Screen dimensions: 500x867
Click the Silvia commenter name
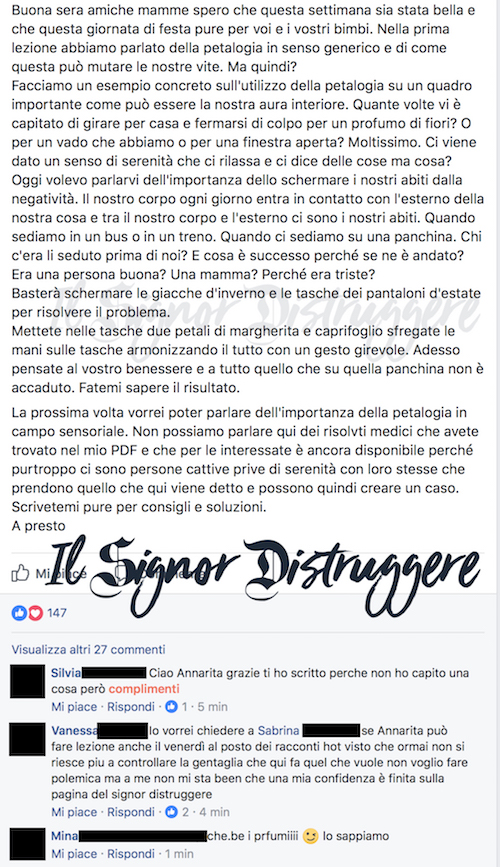click(66, 673)
